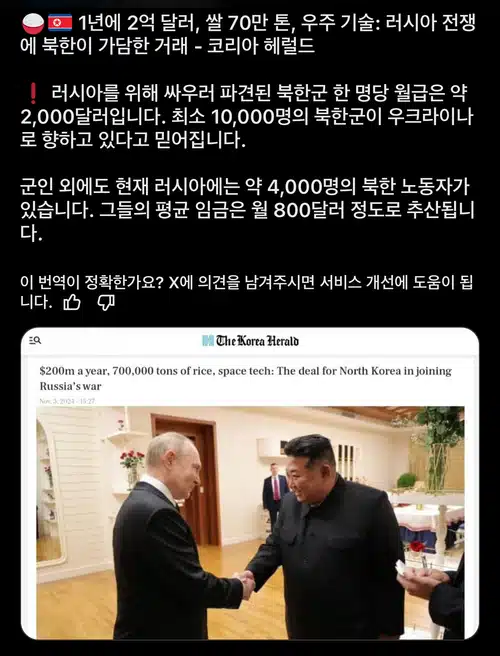Click the red exclamation mark emoji

(x=33, y=94)
